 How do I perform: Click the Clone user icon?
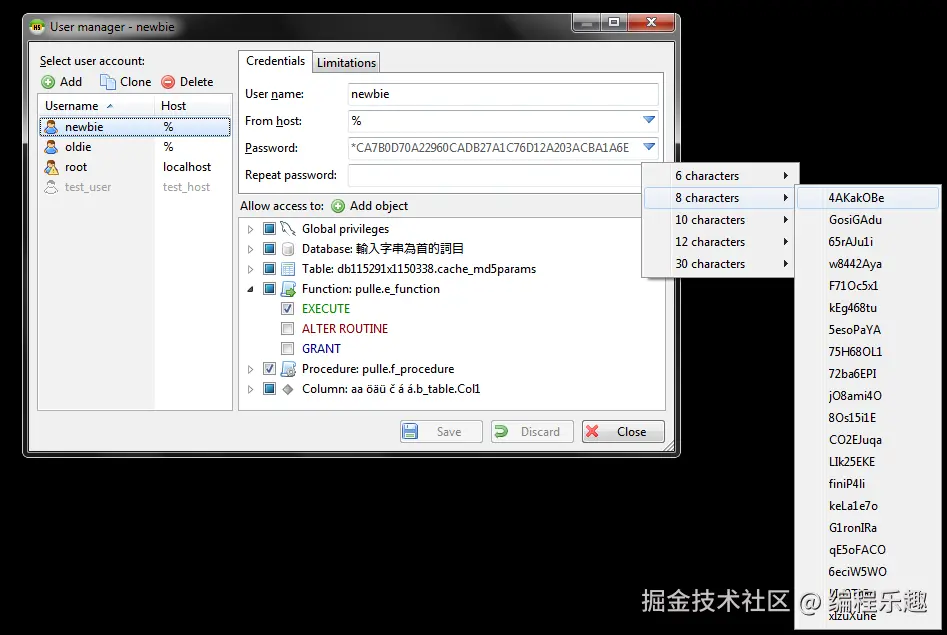coord(108,82)
